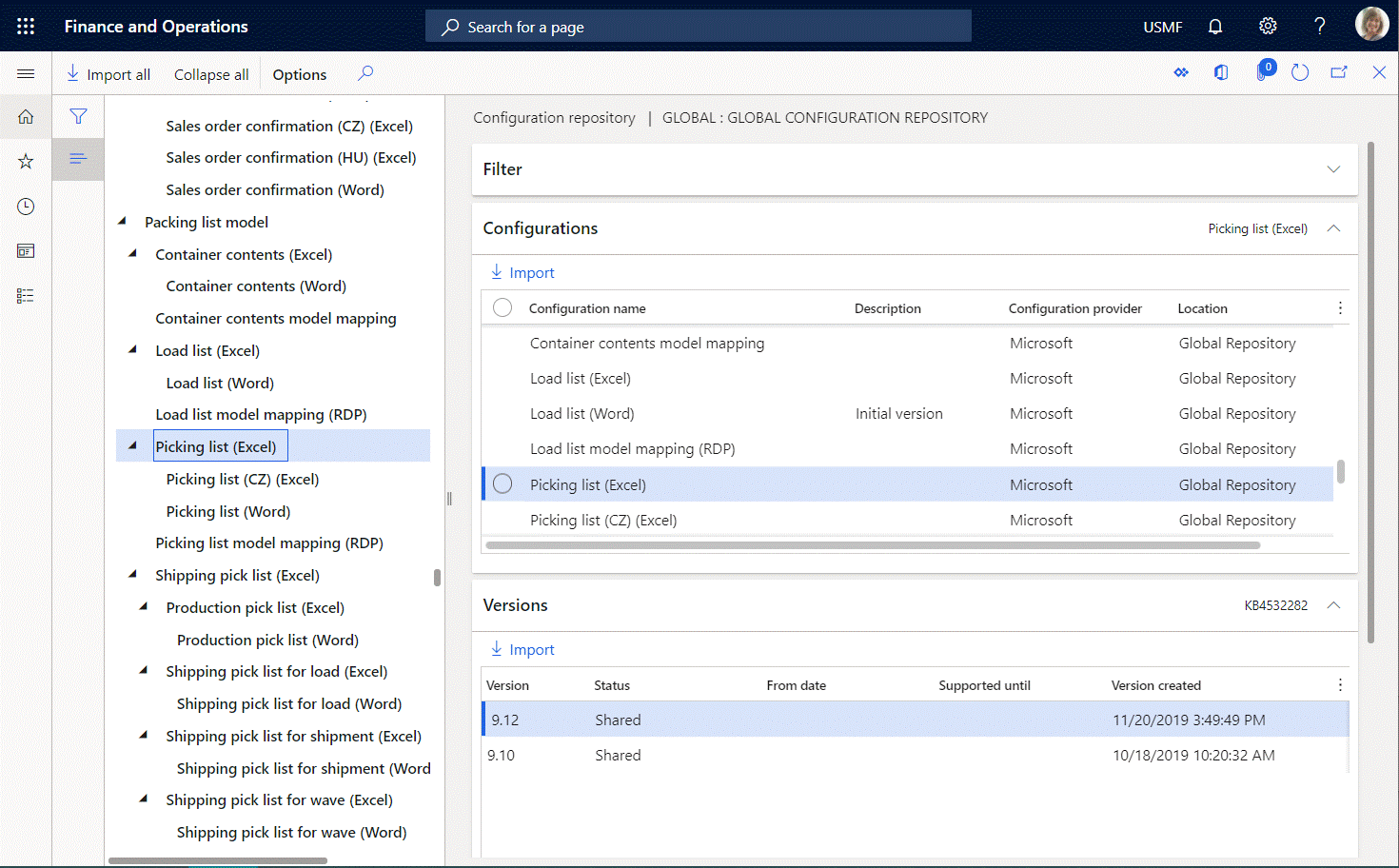1399x868 pixels.
Task: Click Collapse all button
Action: [x=211, y=74]
